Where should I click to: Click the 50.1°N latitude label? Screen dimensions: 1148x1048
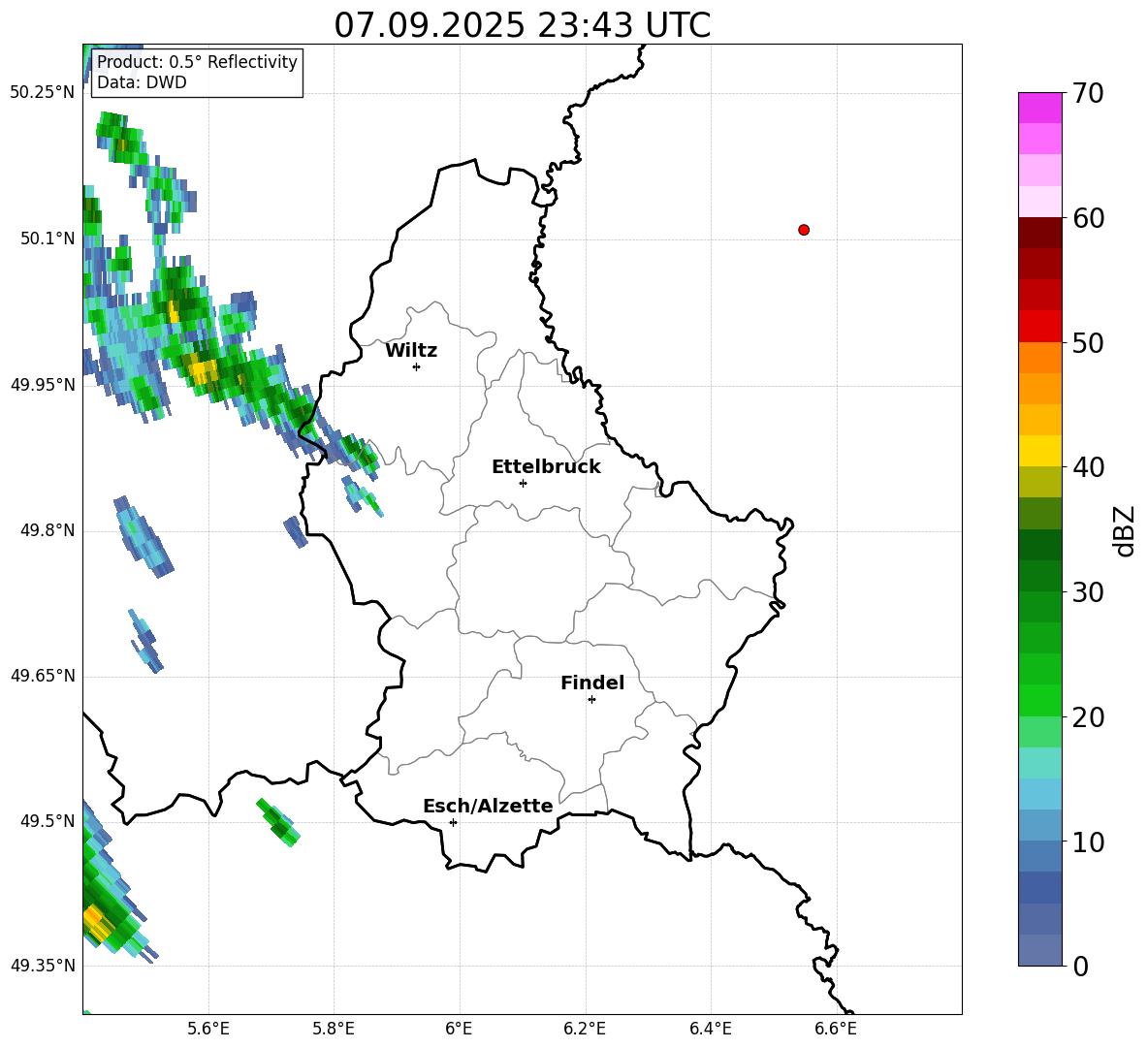coord(48,238)
